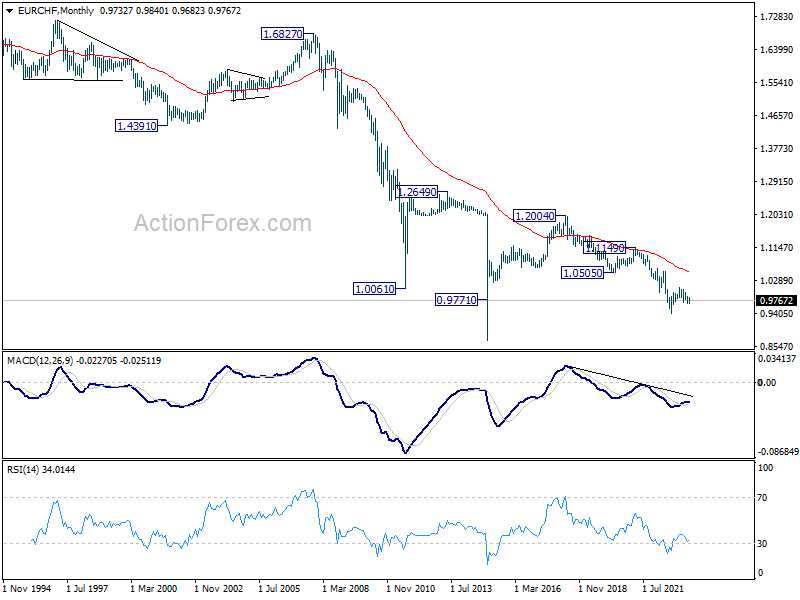
Task: Click the current price tag 0.97672
Action: click(x=776, y=301)
